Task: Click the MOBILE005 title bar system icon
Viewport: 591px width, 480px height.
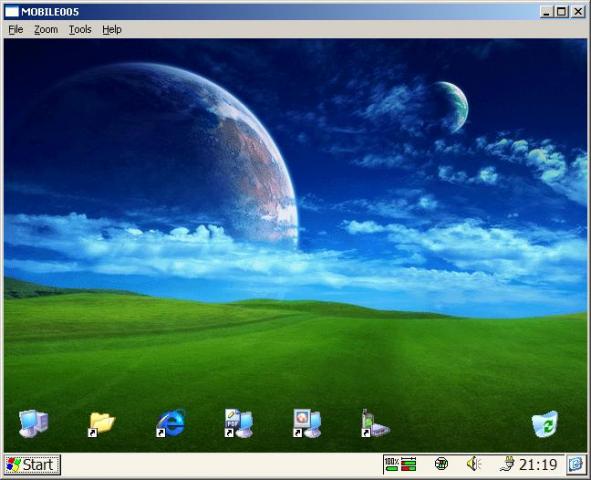Action: [12, 12]
